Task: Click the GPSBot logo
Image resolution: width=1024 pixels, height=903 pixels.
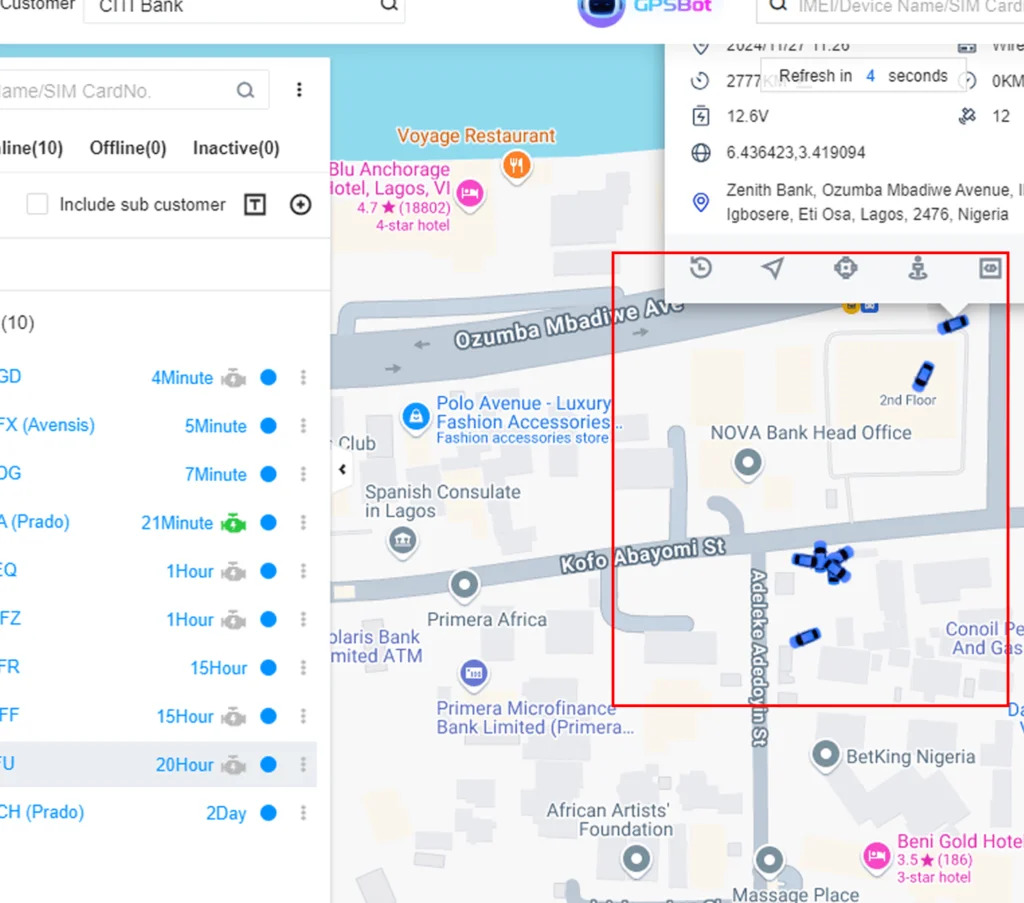Action: tap(645, 9)
